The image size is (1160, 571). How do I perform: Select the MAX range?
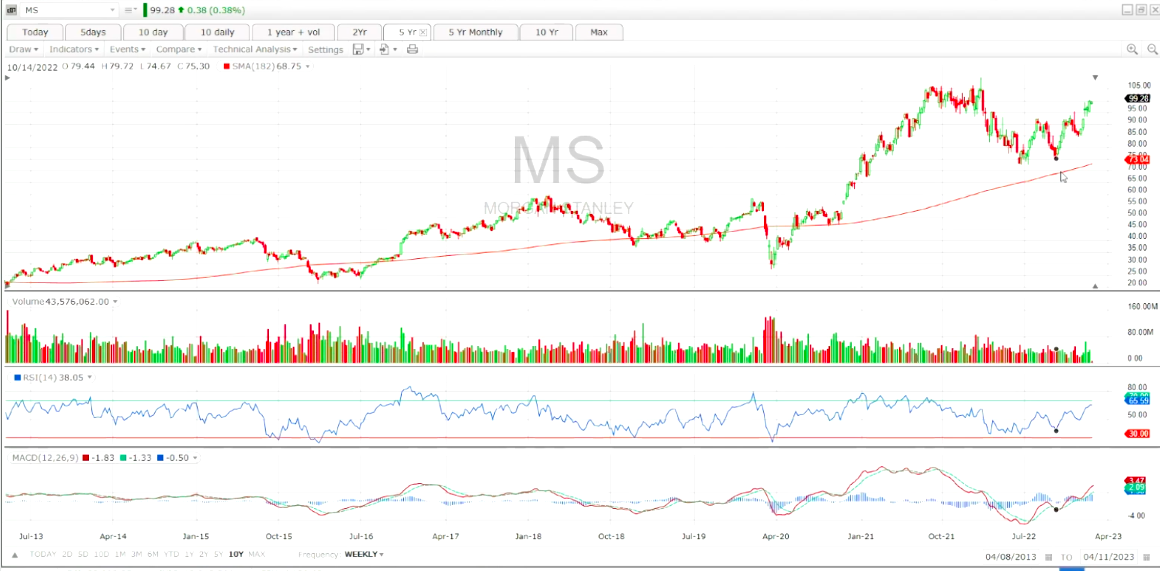tap(257, 554)
